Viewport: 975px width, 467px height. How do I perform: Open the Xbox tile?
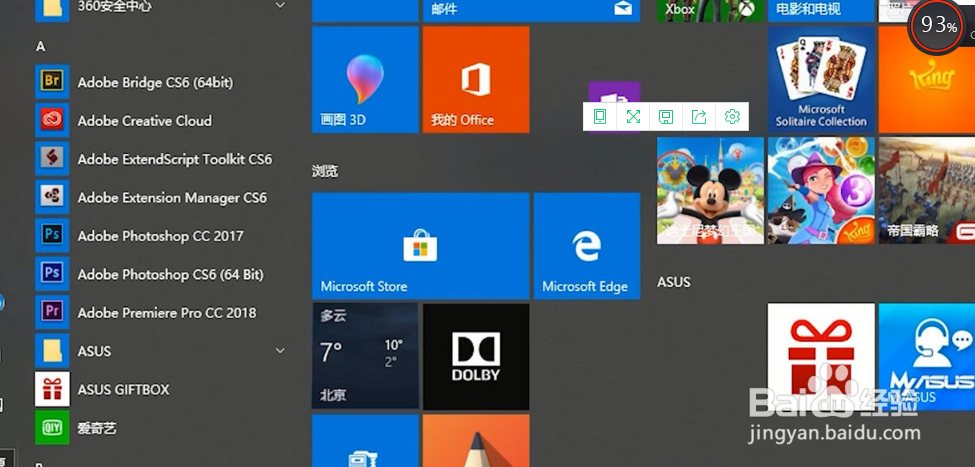[x=710, y=11]
